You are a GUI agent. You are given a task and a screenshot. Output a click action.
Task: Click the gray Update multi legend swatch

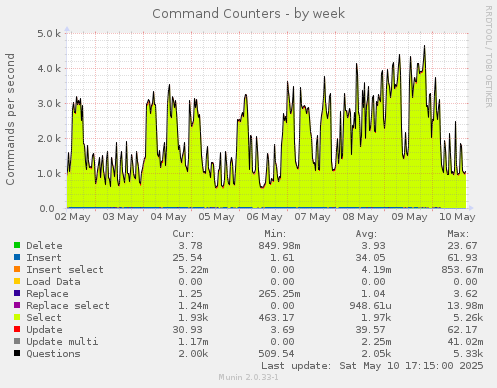(x=17, y=341)
